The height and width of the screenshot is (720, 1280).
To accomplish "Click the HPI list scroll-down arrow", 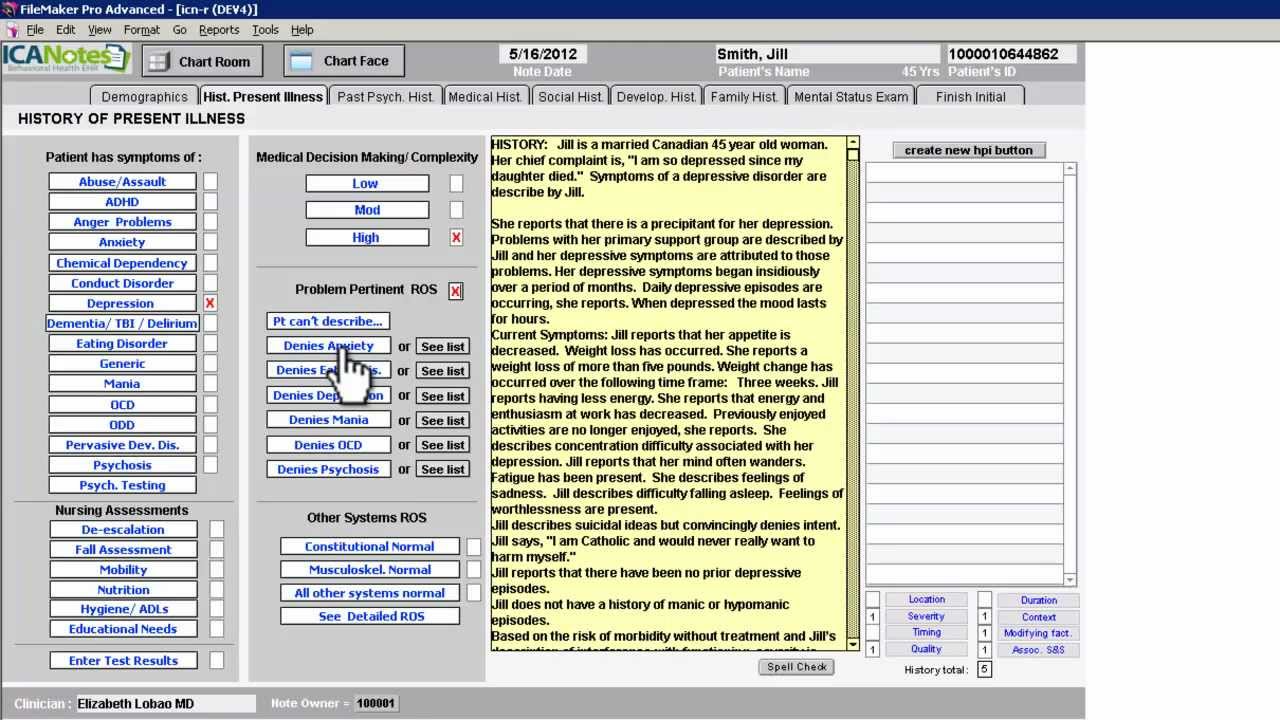I will click(x=1070, y=579).
